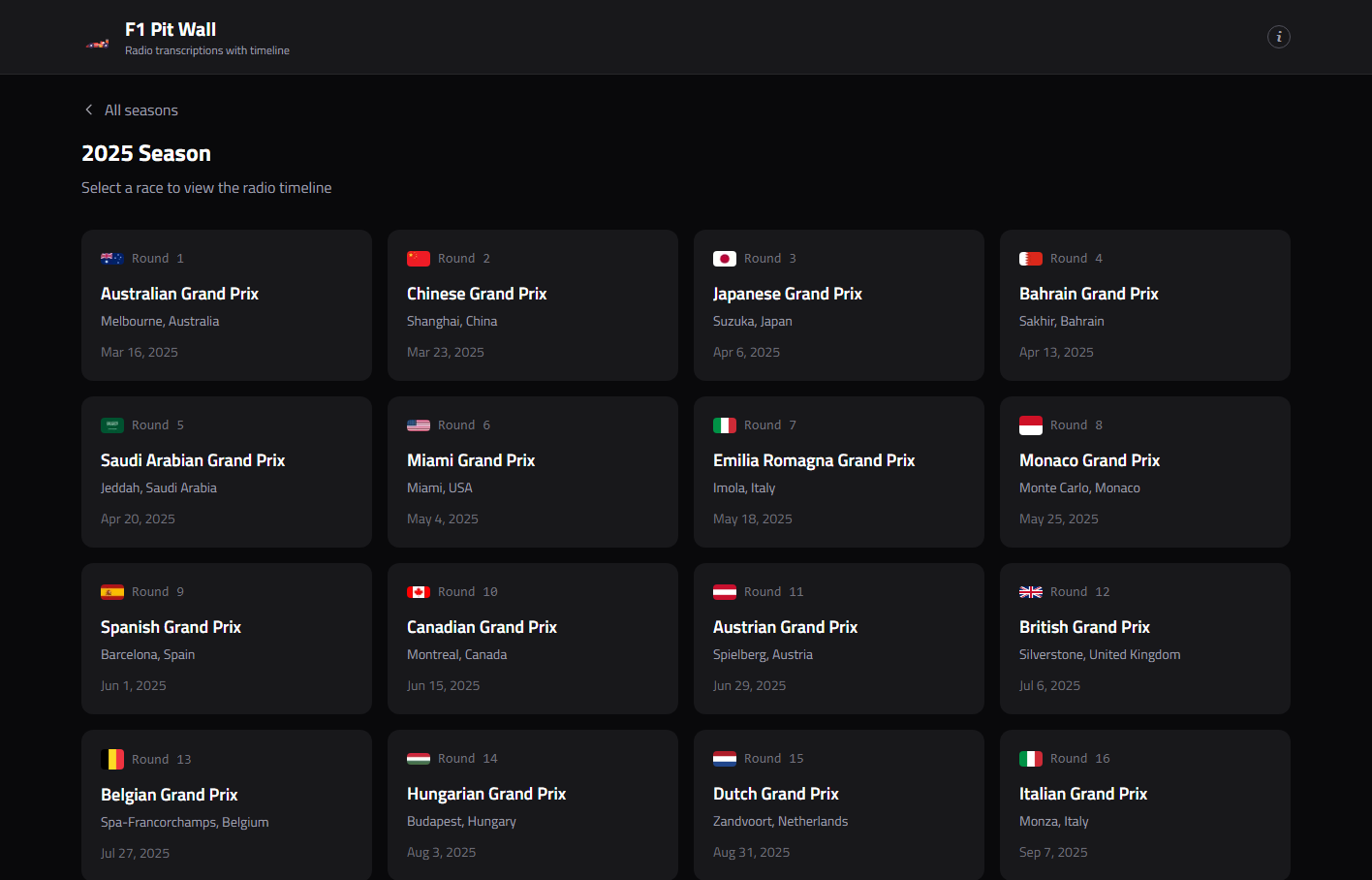Click Imola, Italy location text
The image size is (1372, 880).
(x=744, y=488)
